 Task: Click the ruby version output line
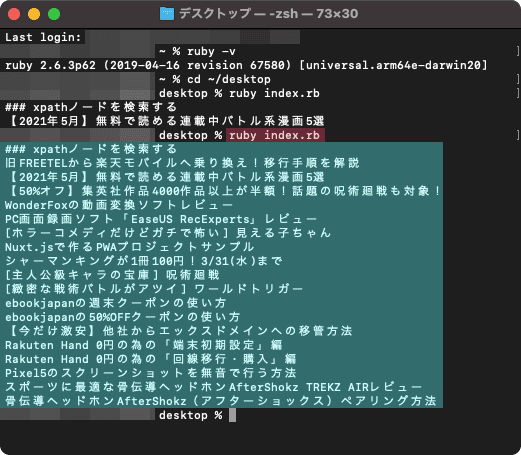(x=246, y=65)
